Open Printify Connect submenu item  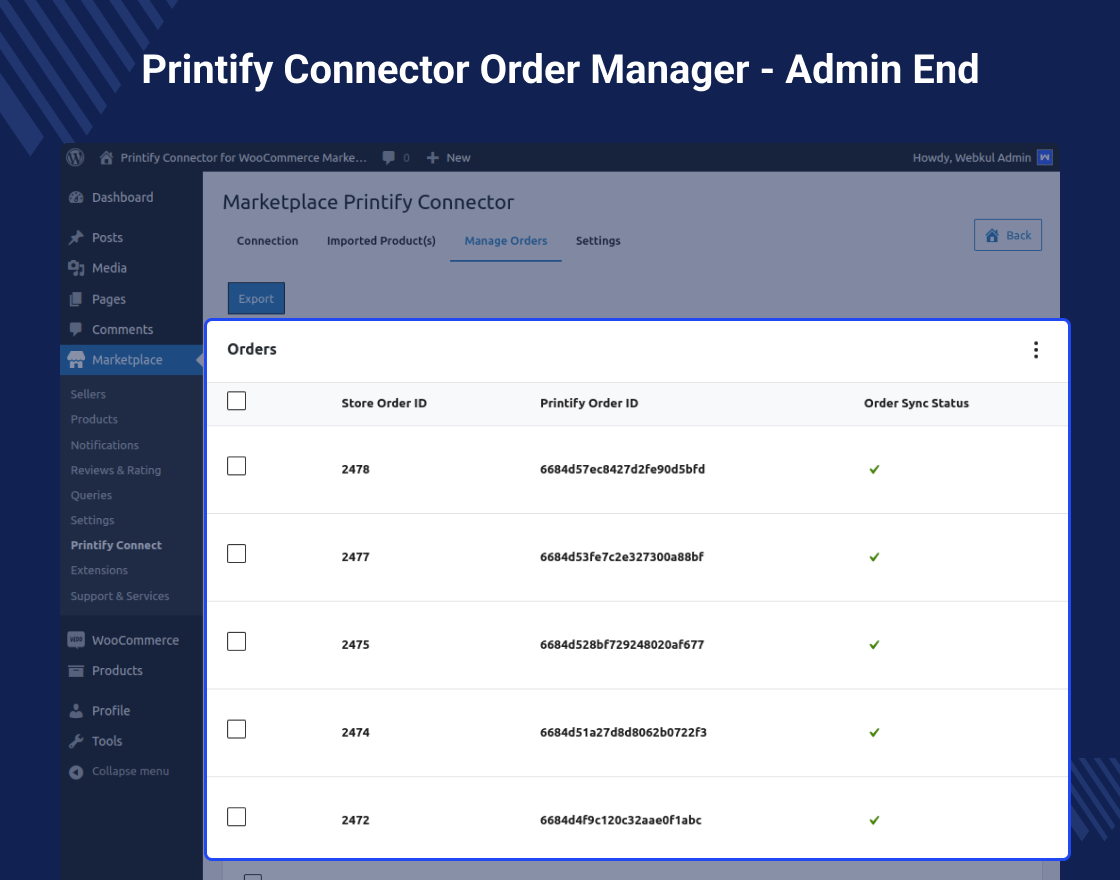116,545
